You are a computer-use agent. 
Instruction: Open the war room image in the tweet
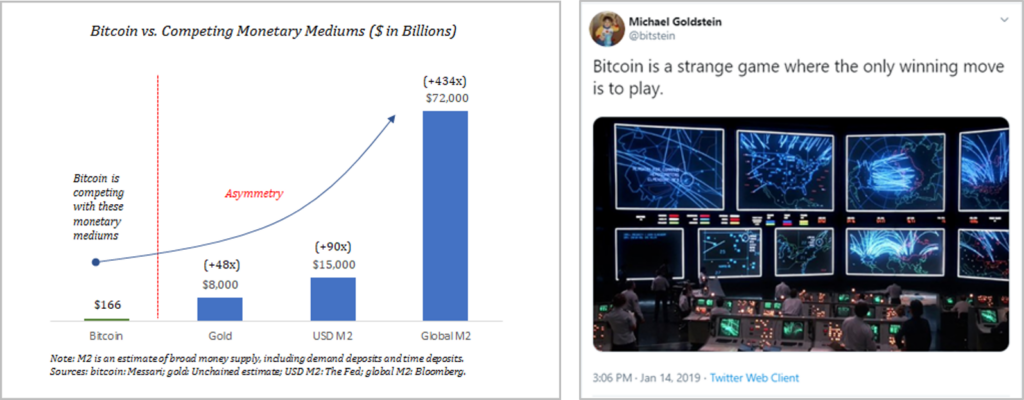[801, 236]
